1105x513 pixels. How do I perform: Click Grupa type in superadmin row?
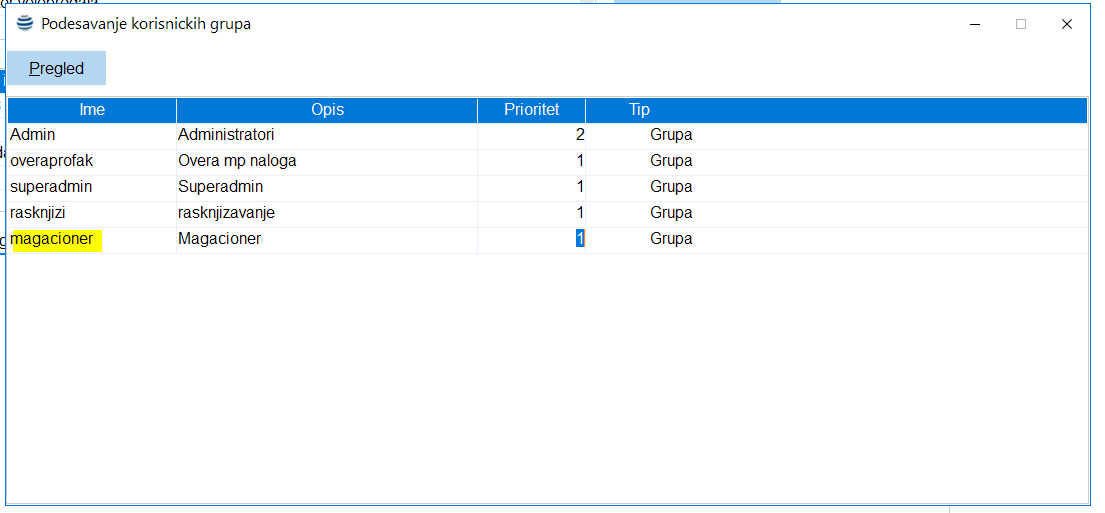tap(671, 187)
